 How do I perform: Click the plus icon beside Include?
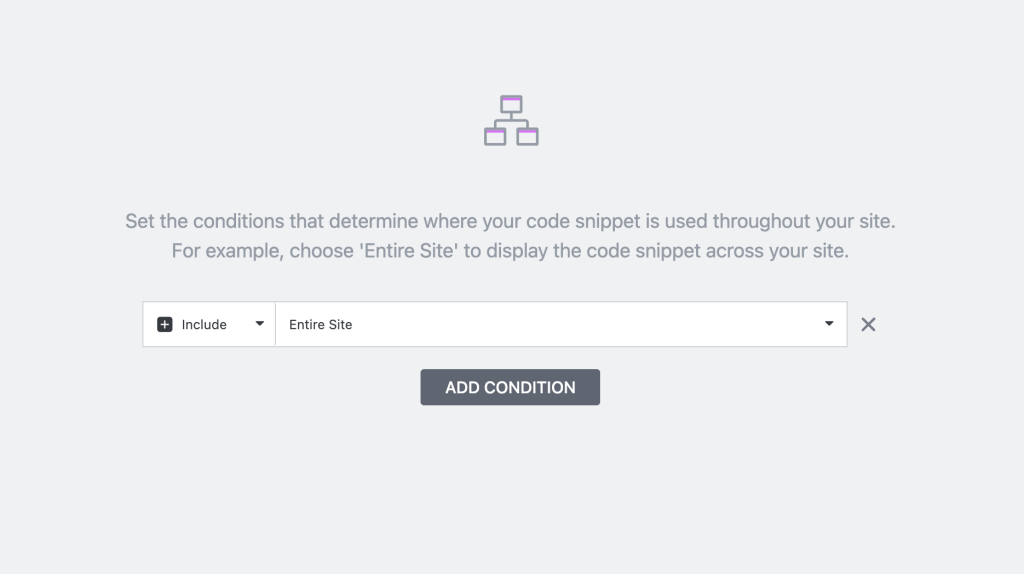coord(165,324)
